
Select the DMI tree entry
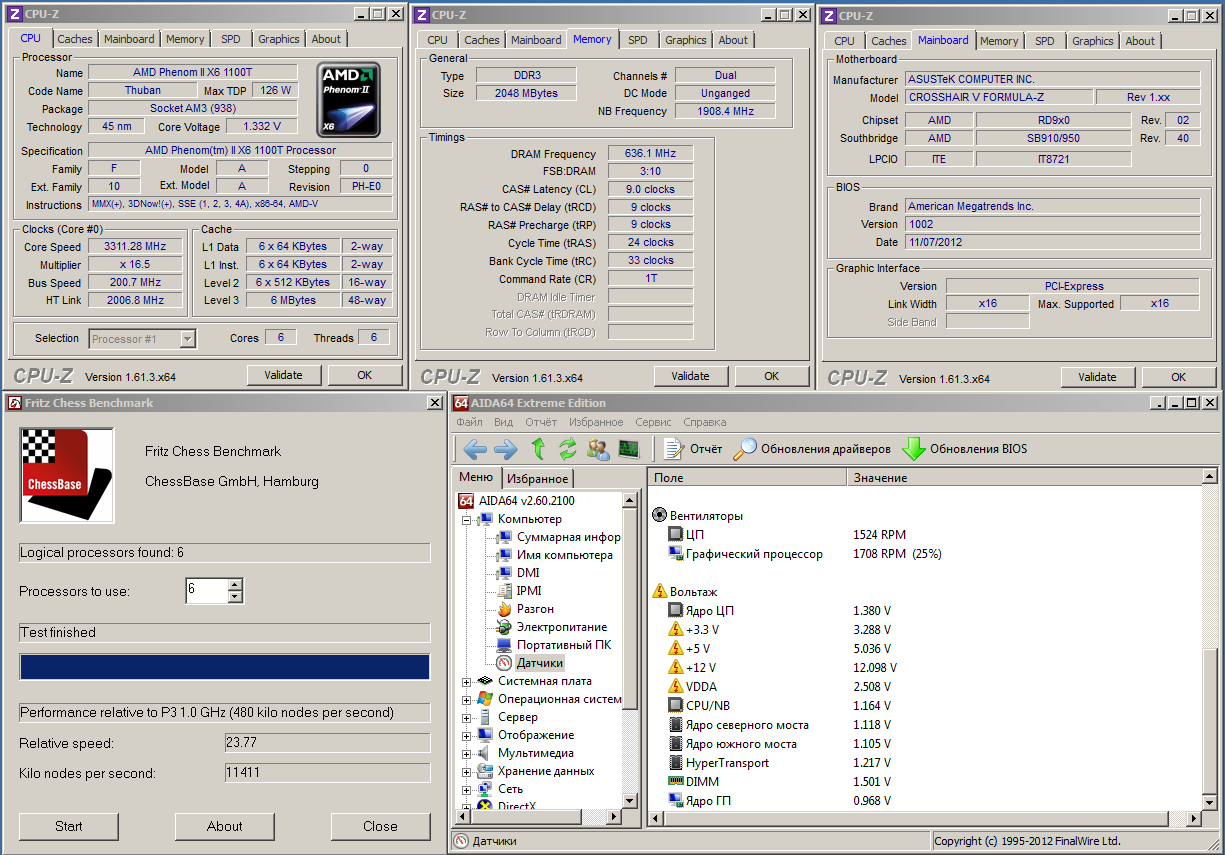(x=518, y=573)
